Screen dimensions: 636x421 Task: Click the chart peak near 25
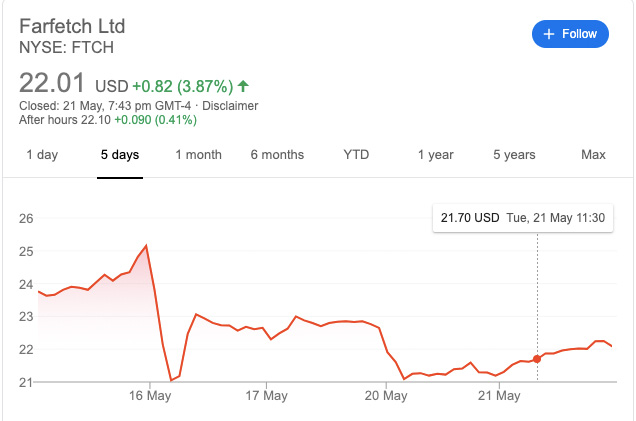click(147, 245)
